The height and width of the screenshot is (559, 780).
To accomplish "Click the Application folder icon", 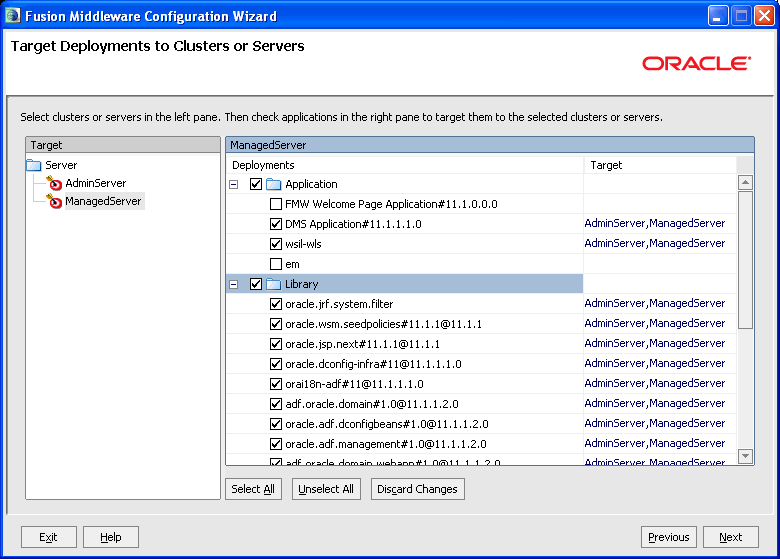I will (274, 185).
